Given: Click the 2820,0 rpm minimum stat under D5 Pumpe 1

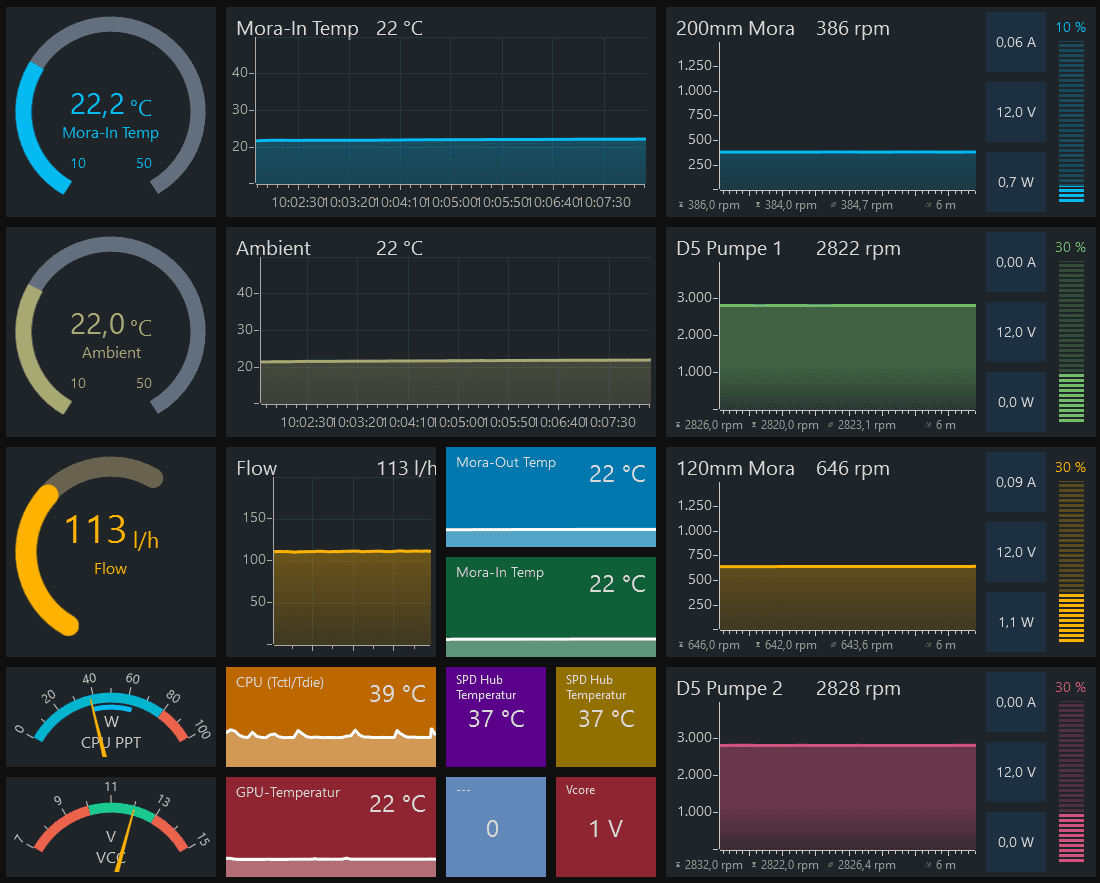Looking at the screenshot, I should coord(784,425).
